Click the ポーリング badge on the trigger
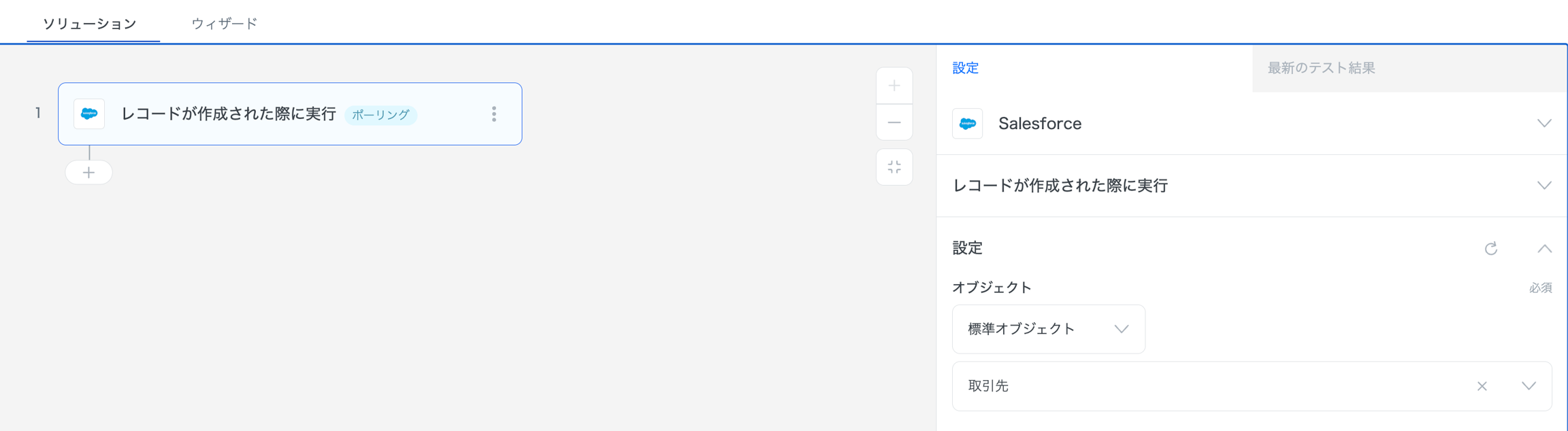 [x=380, y=115]
